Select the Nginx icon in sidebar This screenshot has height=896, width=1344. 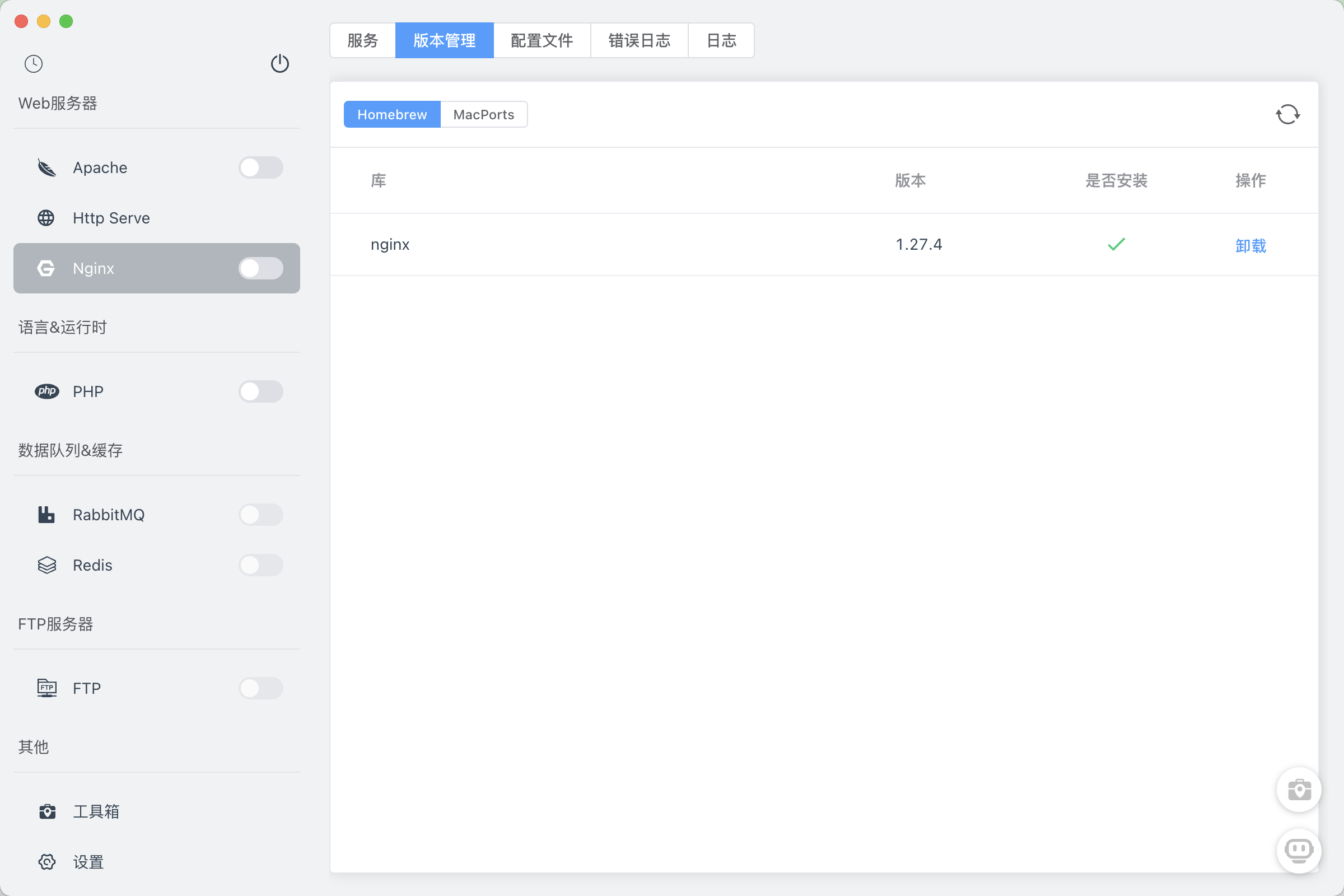46,268
